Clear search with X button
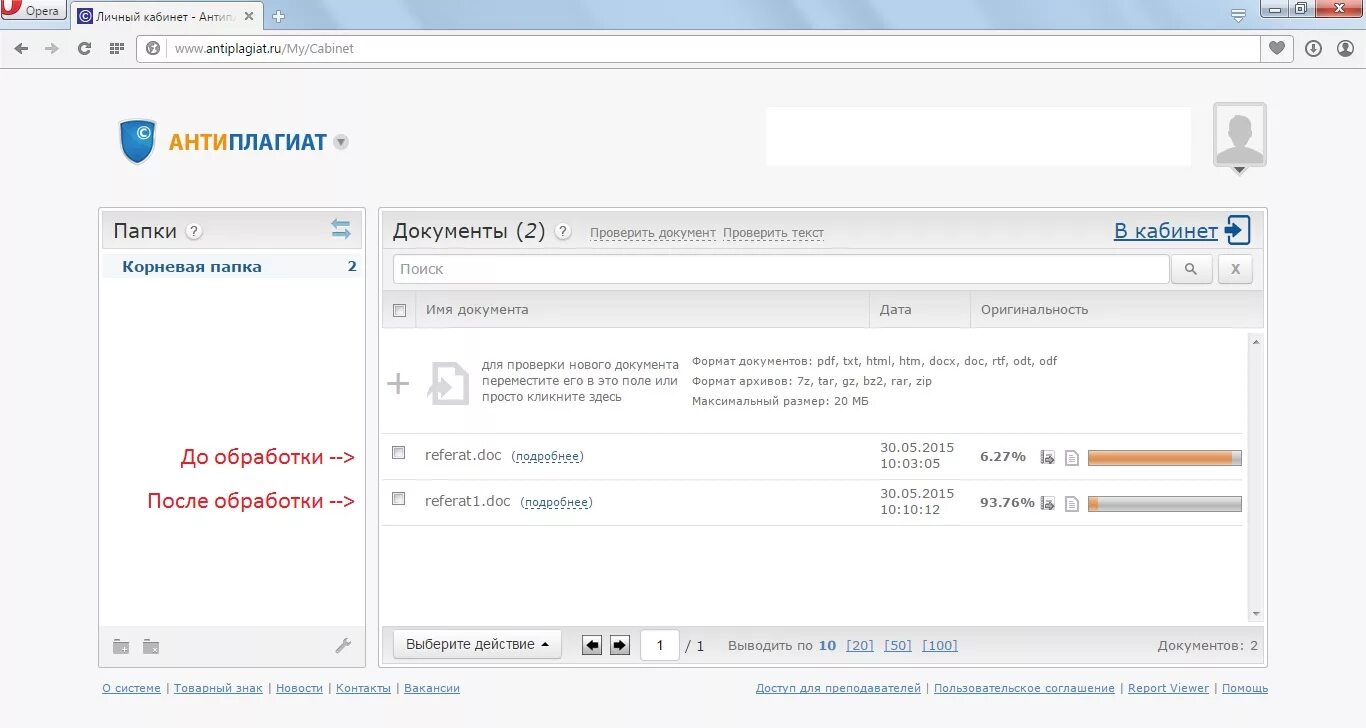Viewport: 1366px width, 728px height. [x=1235, y=269]
